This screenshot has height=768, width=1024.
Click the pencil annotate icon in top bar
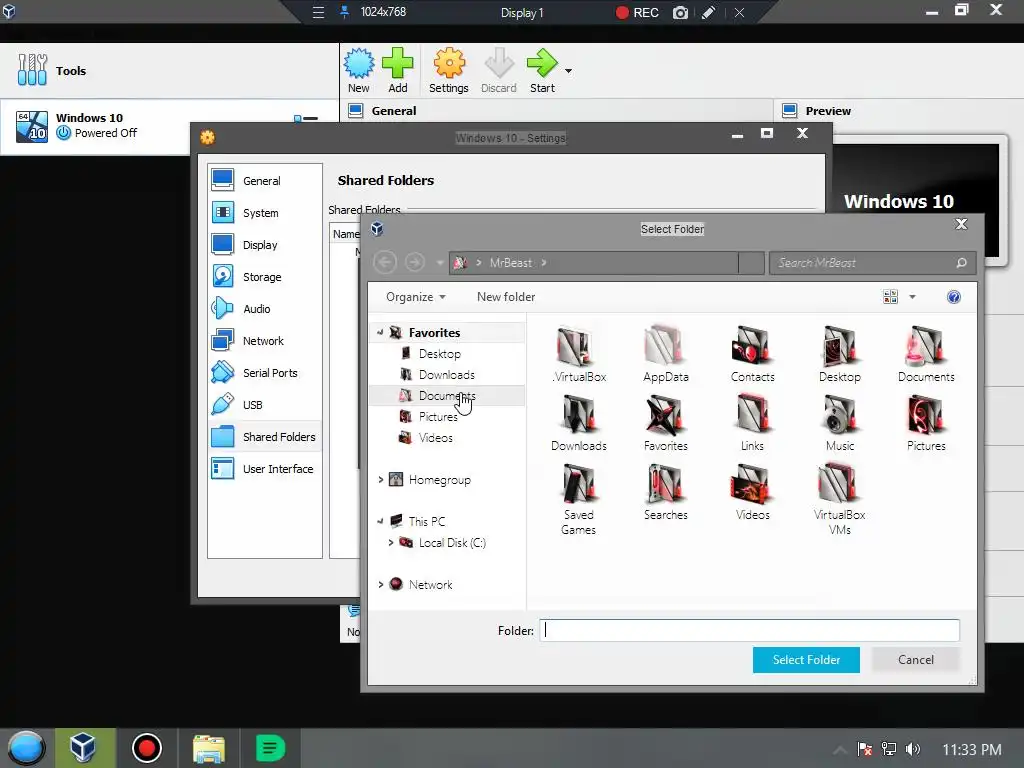(x=709, y=12)
